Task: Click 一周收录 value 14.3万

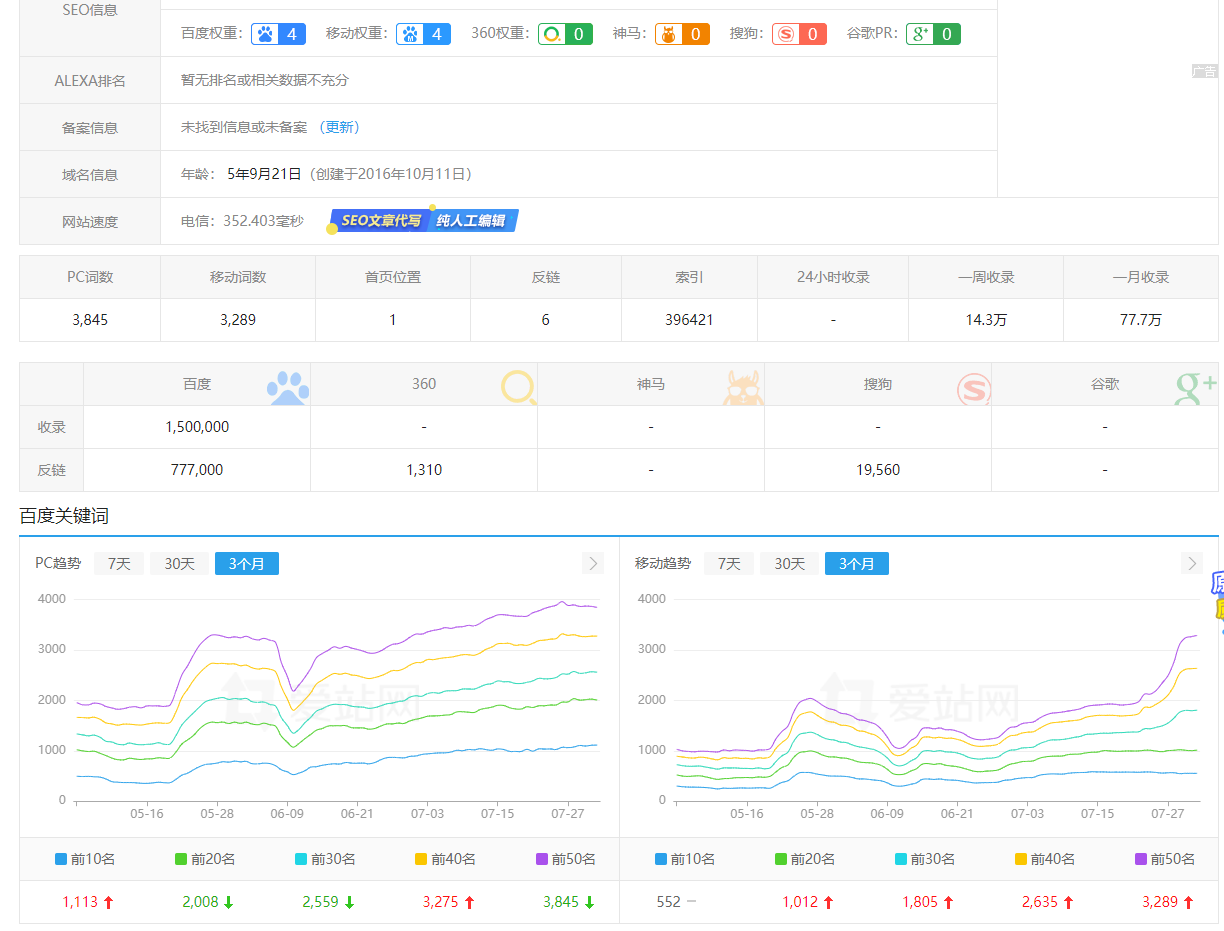Action: click(x=986, y=320)
